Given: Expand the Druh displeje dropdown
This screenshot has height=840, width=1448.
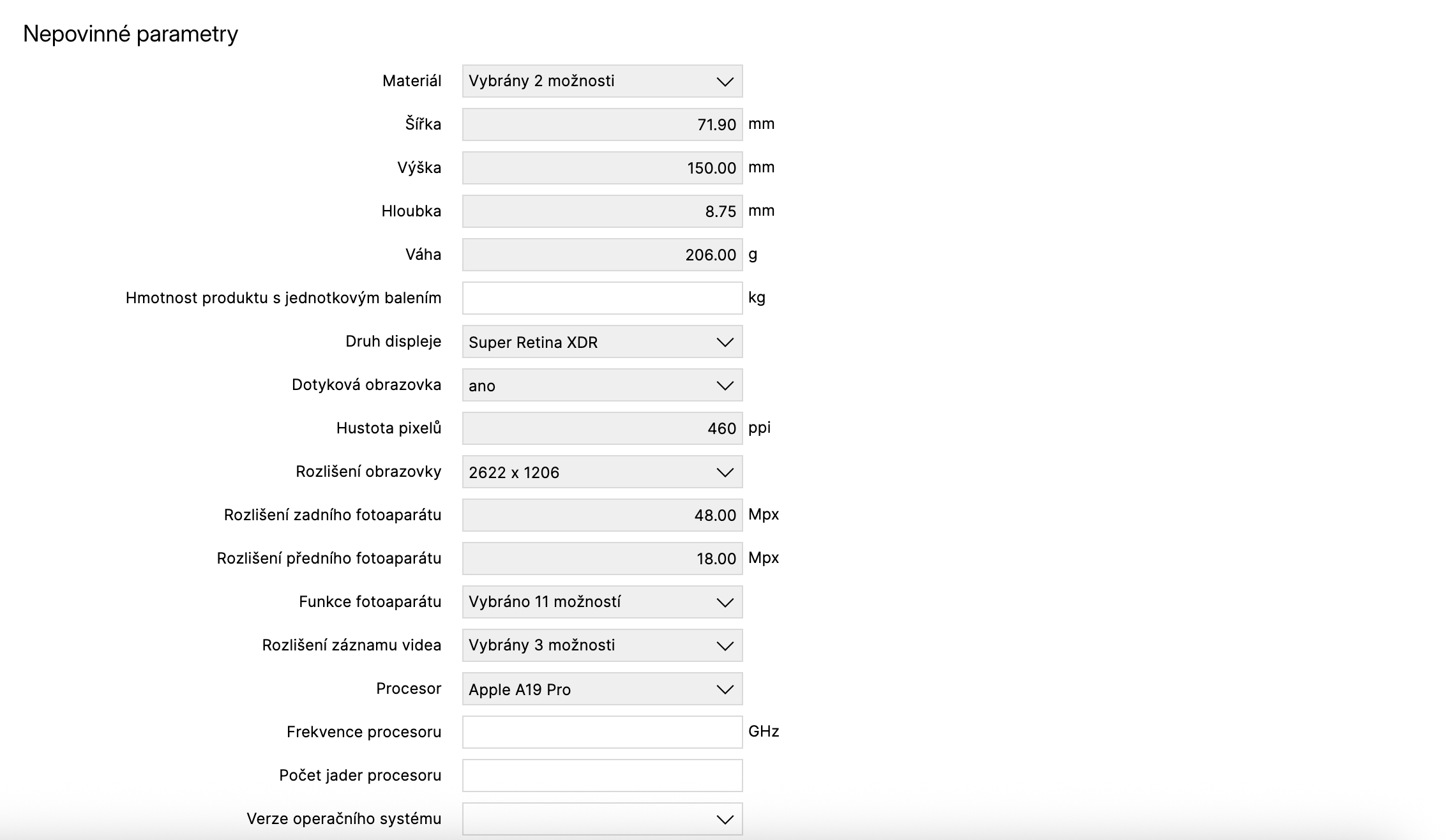Looking at the screenshot, I should click(x=601, y=341).
